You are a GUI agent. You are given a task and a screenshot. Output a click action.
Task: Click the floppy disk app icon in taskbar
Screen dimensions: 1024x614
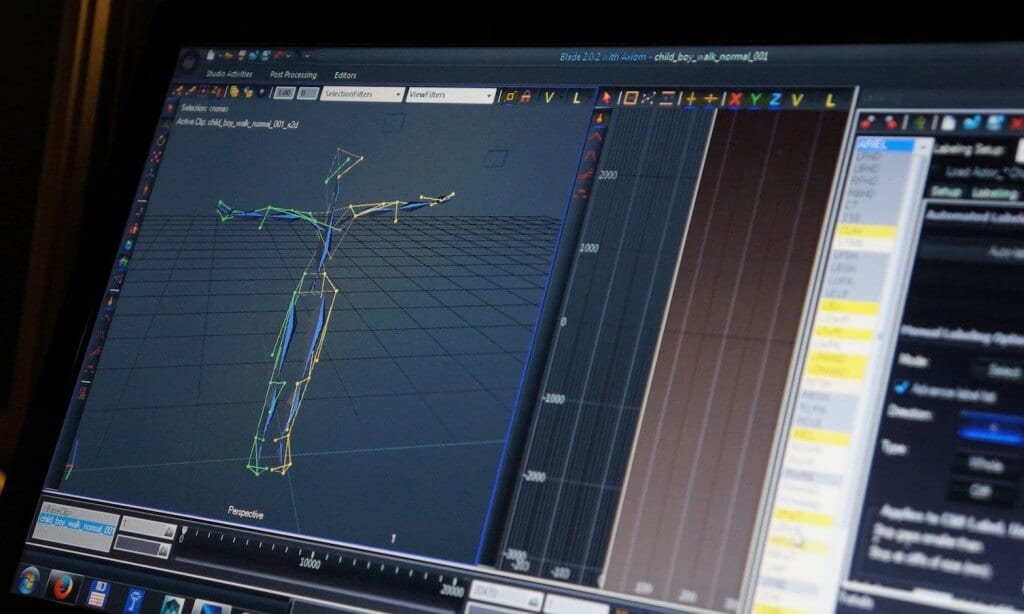tap(98, 593)
